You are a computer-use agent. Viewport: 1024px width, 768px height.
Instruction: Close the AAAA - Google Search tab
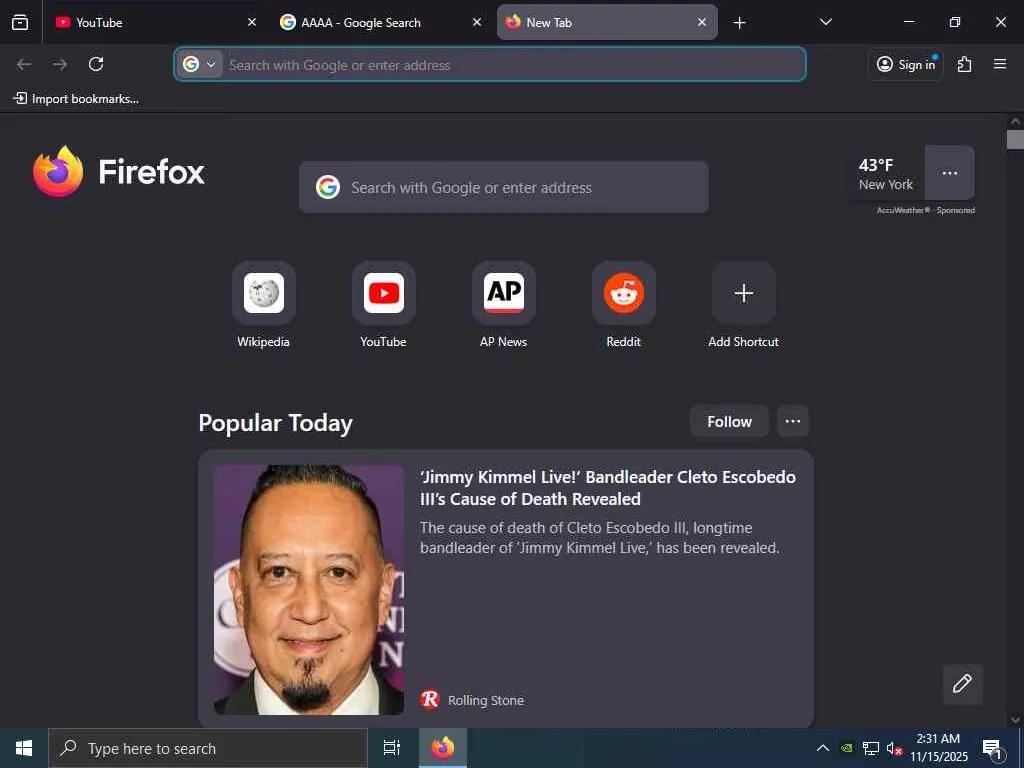[x=477, y=22]
